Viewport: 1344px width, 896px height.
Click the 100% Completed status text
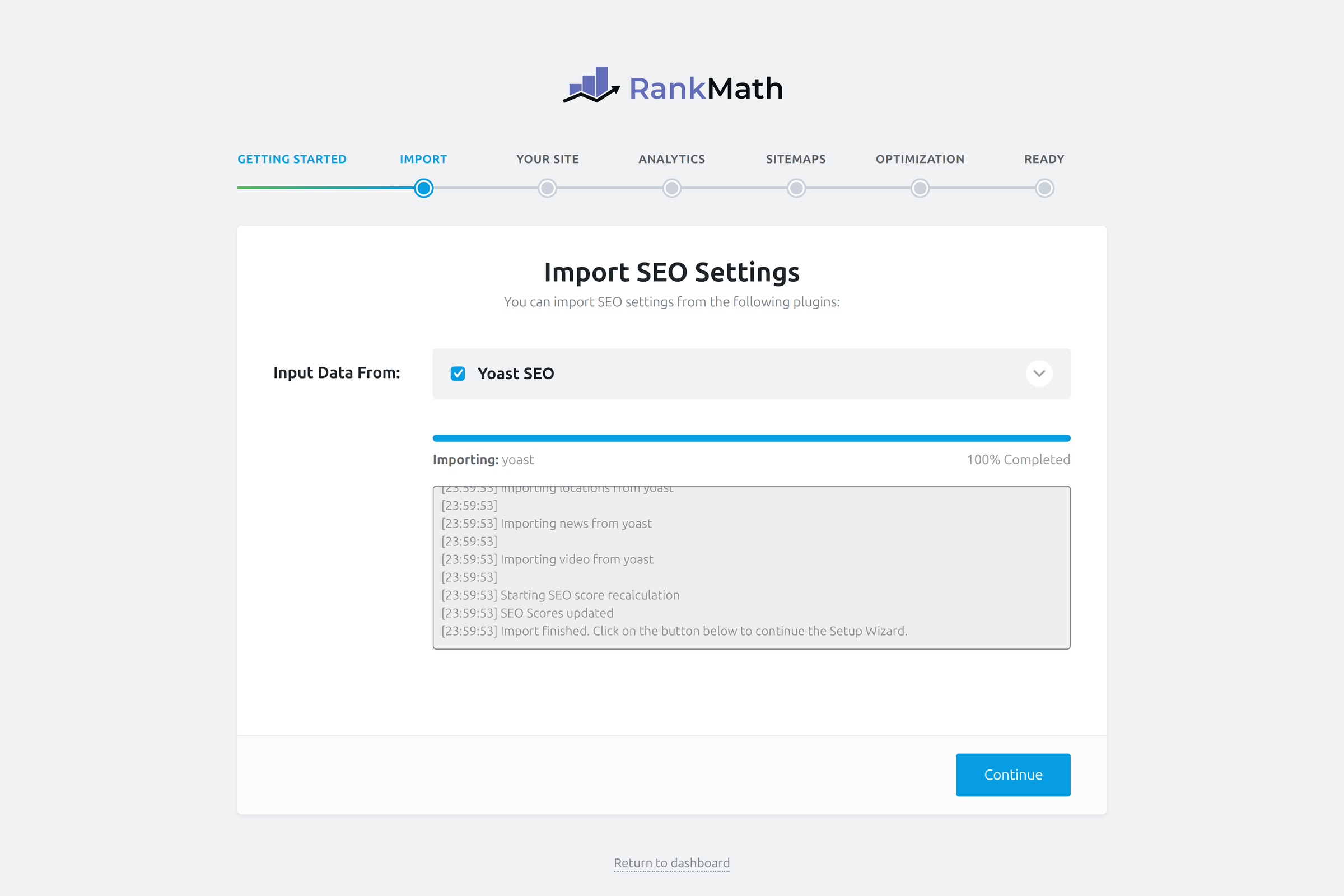[1018, 459]
